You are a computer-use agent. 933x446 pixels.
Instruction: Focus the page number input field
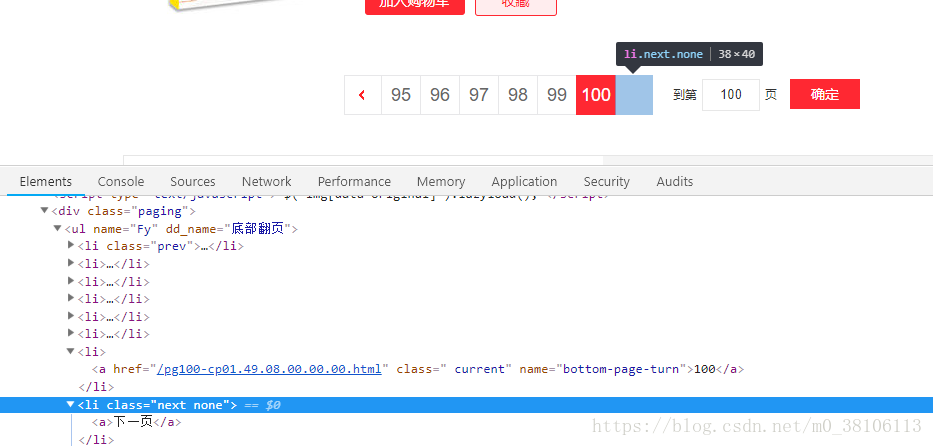[731, 95]
